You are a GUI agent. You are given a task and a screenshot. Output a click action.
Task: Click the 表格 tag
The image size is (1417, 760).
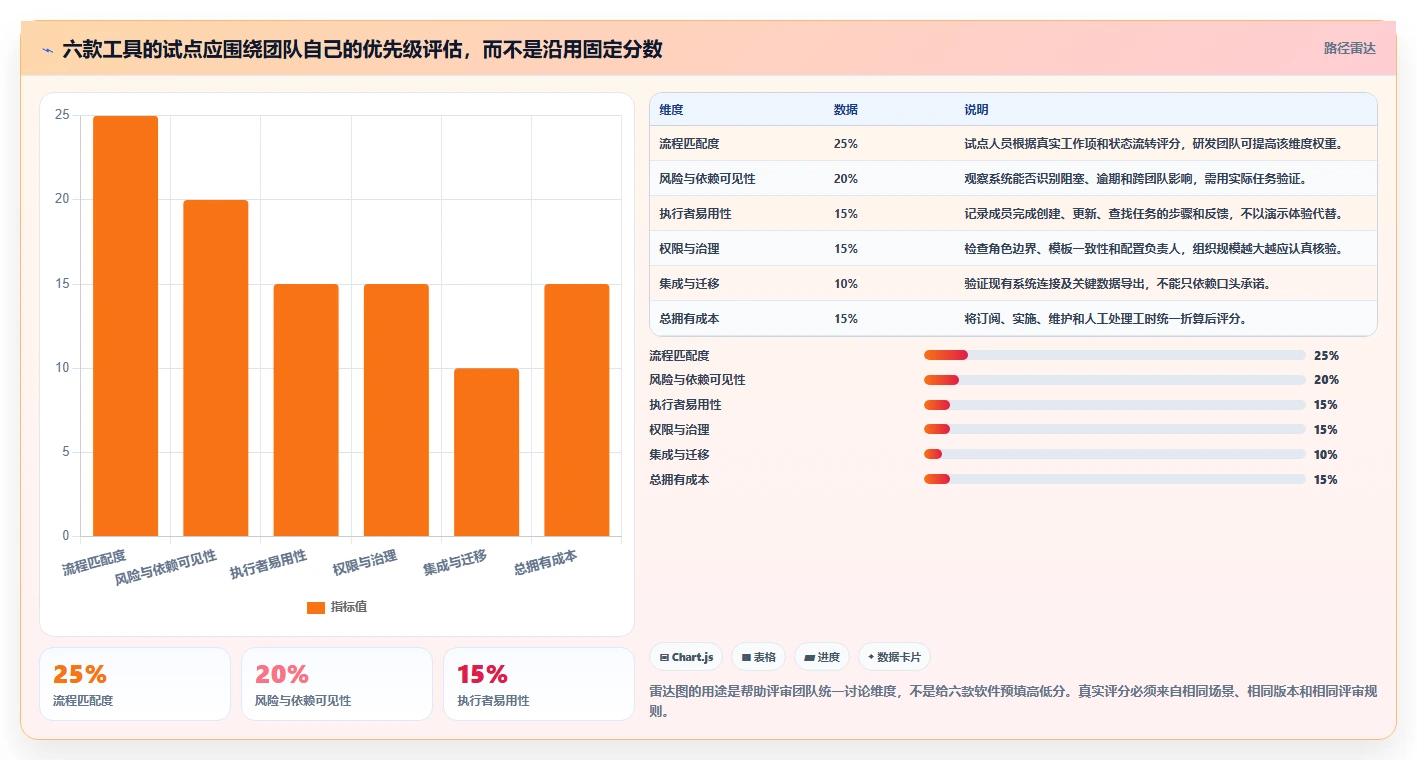pos(759,657)
